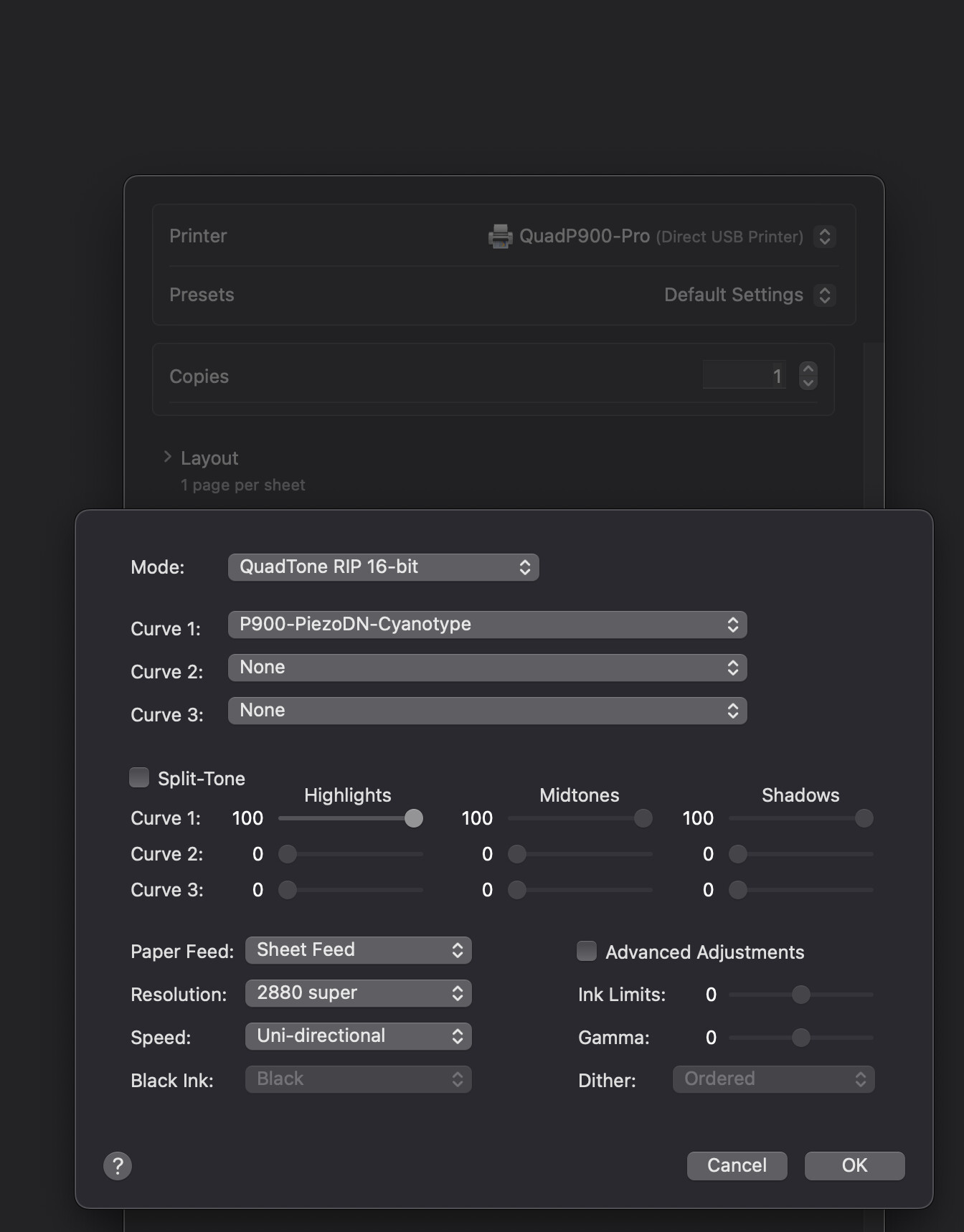
Task: Open the Mode dropdown showing QuadTone RIP 16-bit
Action: click(383, 567)
